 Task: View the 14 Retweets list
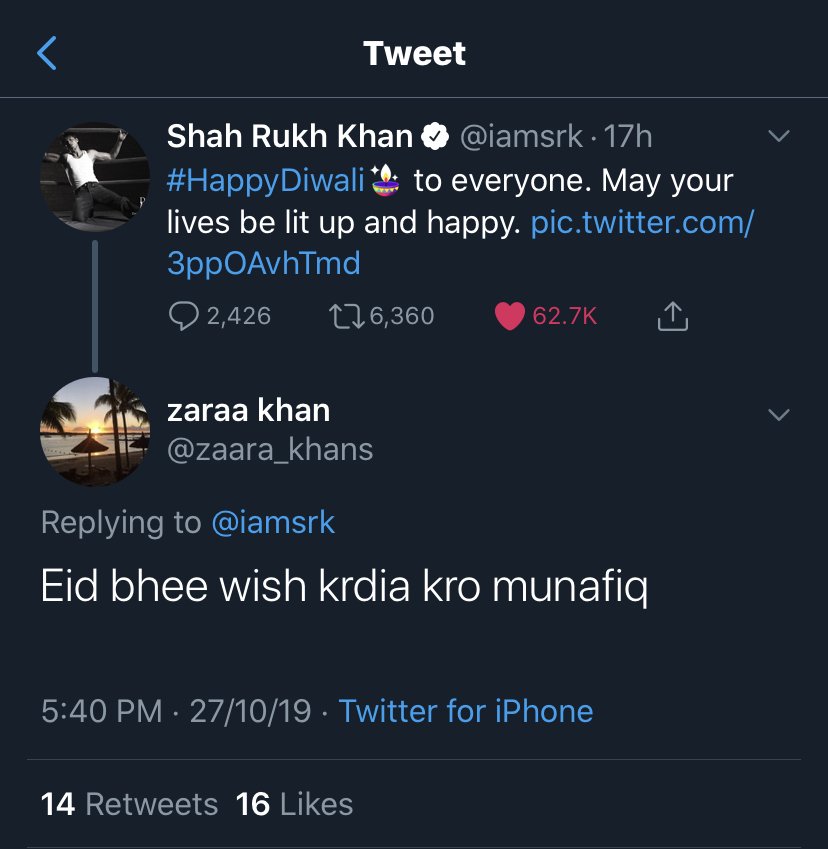pyautogui.click(x=129, y=804)
